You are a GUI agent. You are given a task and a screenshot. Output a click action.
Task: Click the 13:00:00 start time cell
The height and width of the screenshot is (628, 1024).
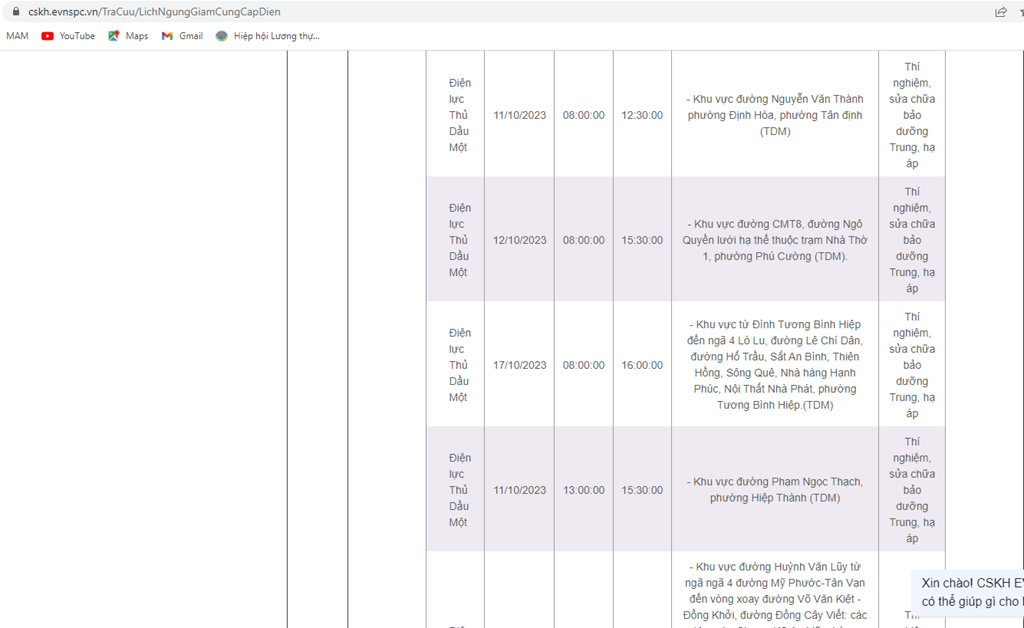[583, 490]
